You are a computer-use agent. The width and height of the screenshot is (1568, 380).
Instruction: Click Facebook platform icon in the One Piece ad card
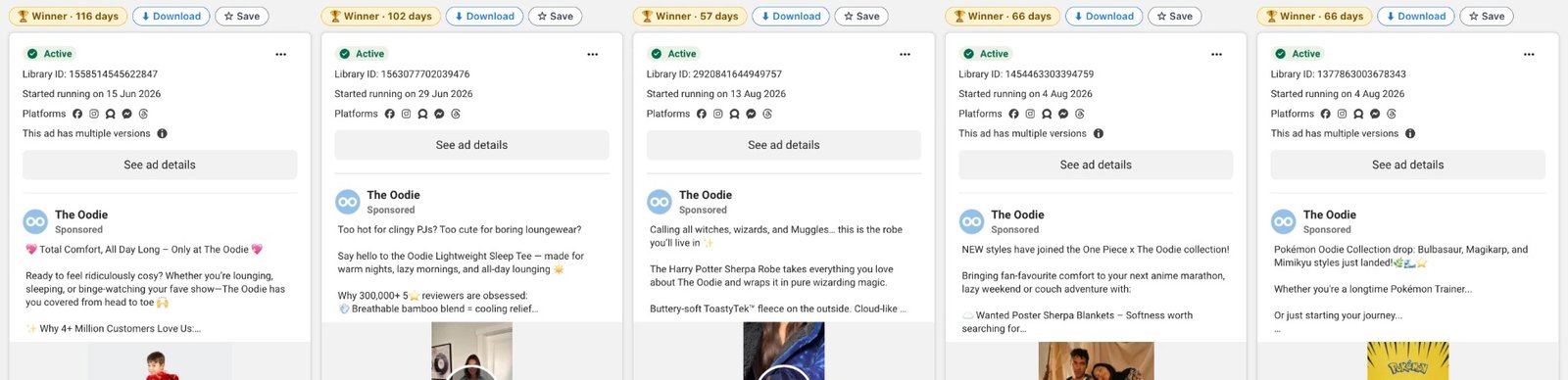tap(1013, 114)
